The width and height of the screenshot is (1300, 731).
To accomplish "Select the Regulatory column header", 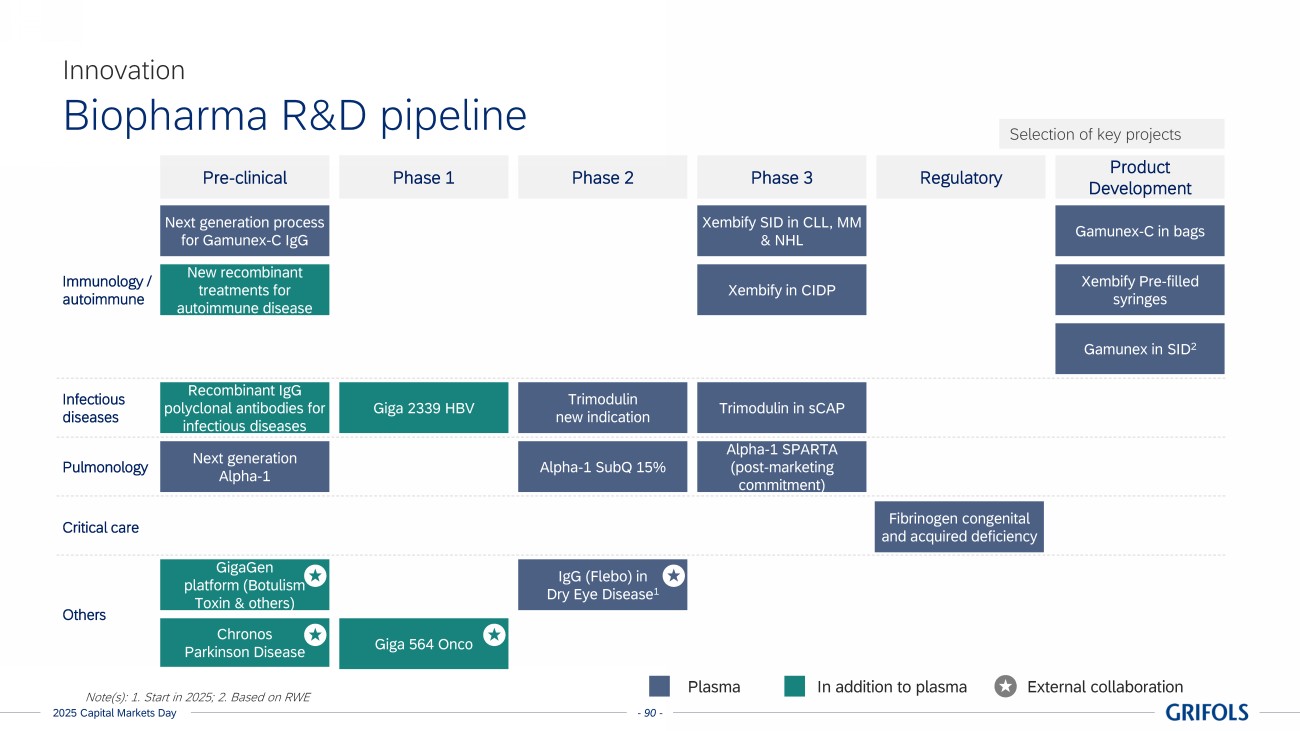I will 961,178.
